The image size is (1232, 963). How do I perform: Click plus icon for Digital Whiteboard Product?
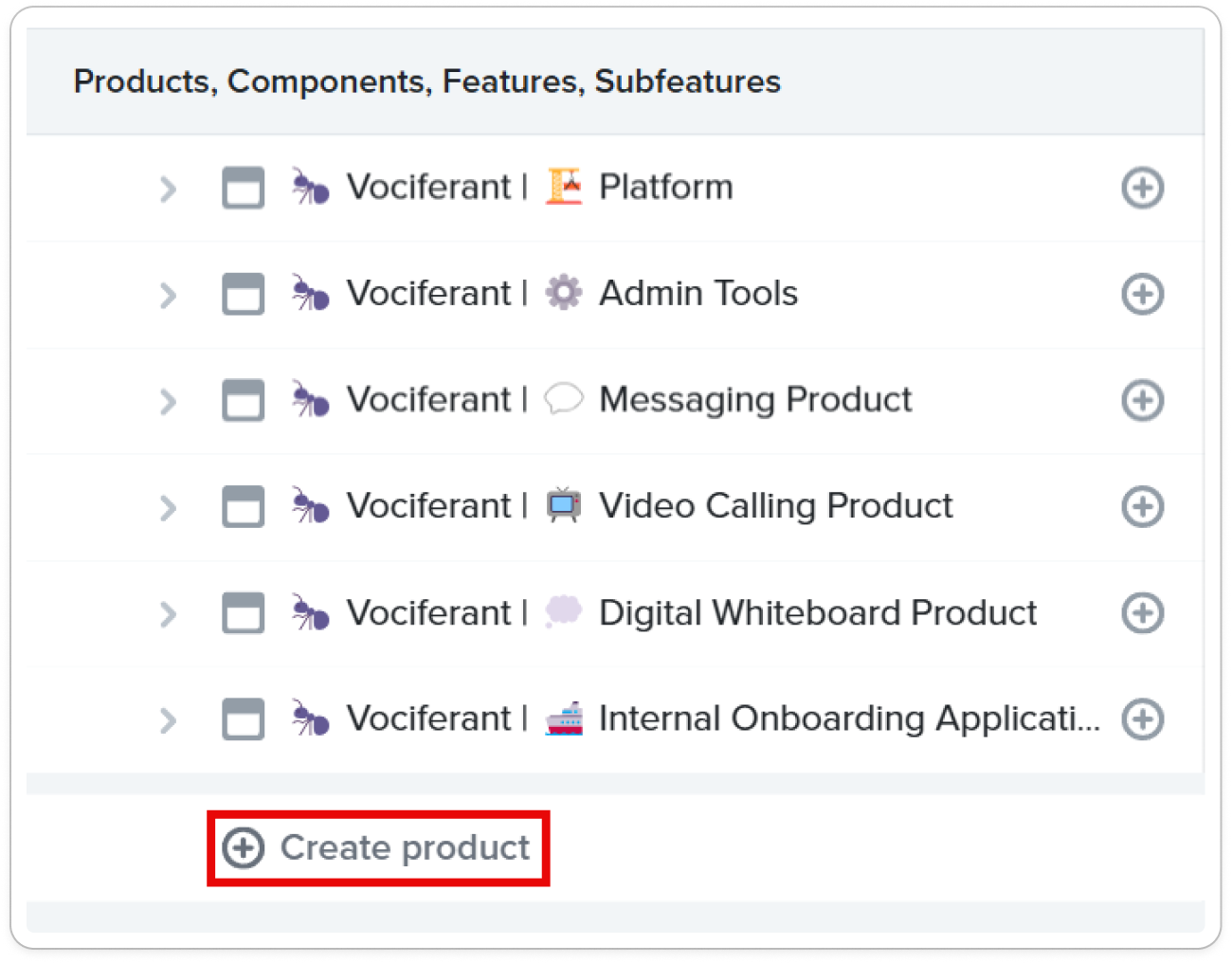1142,613
